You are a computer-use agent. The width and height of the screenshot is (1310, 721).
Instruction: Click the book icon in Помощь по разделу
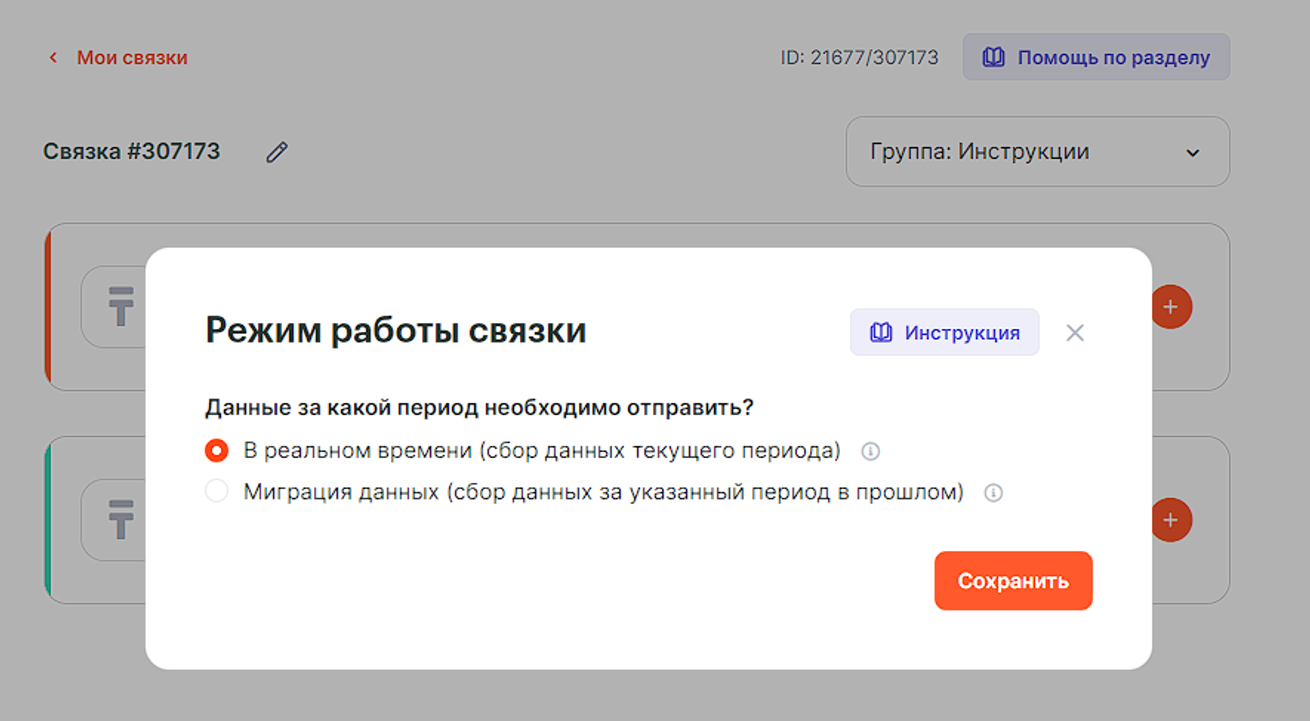993,57
